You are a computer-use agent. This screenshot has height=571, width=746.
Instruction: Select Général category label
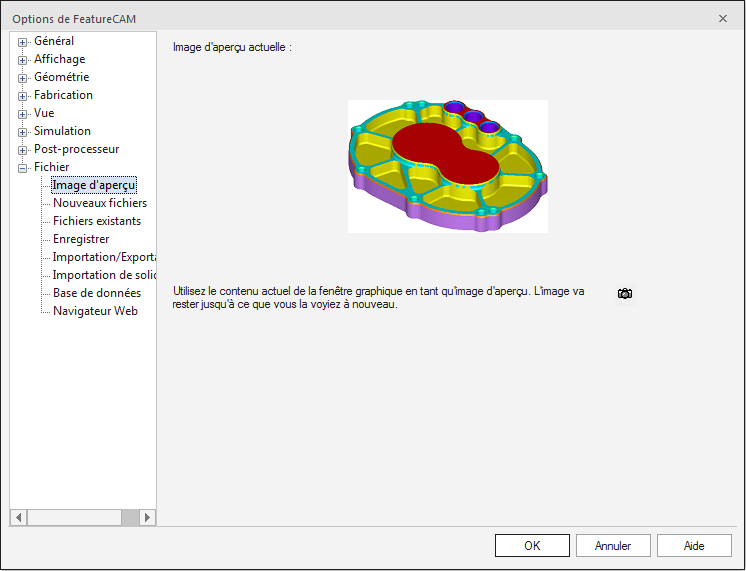point(54,41)
